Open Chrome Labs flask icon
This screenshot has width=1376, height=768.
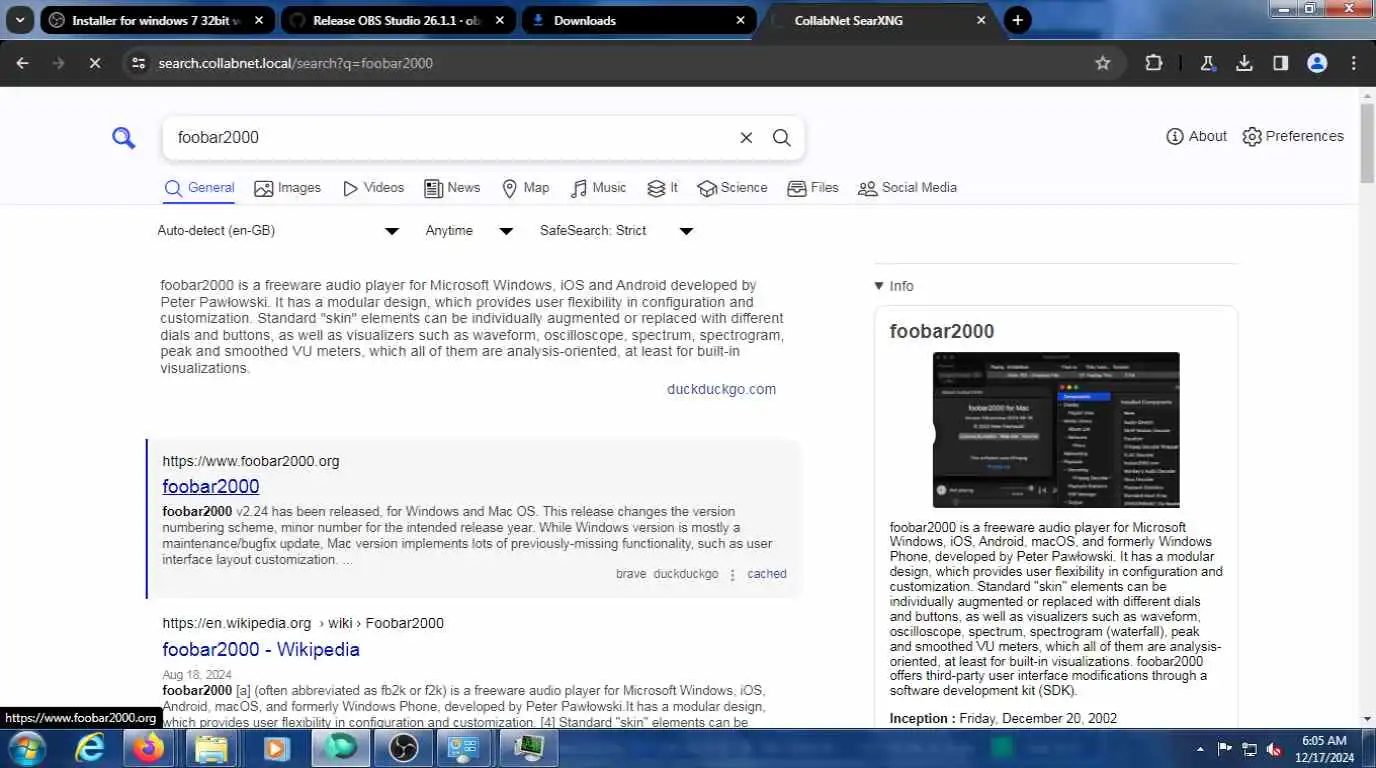(1208, 63)
